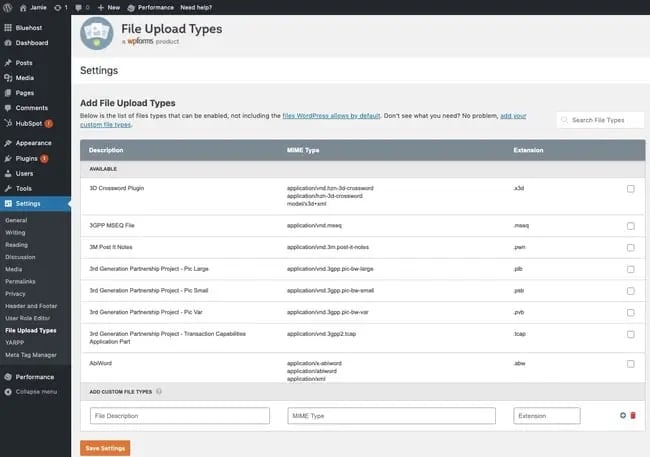Open the comments bubble icon in admin bar
Screen dimensions: 650x457
(78, 8)
